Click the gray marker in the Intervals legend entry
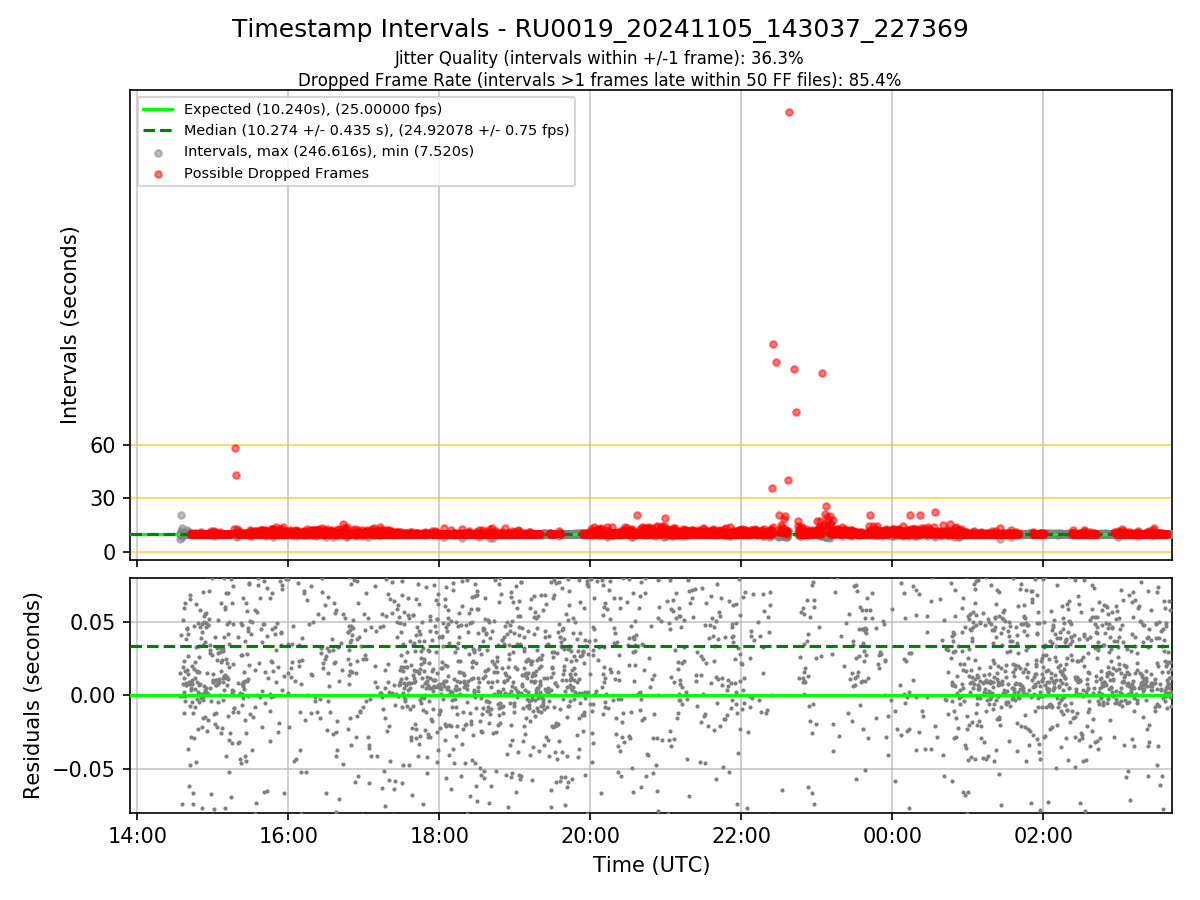1200x900 pixels. pos(159,152)
